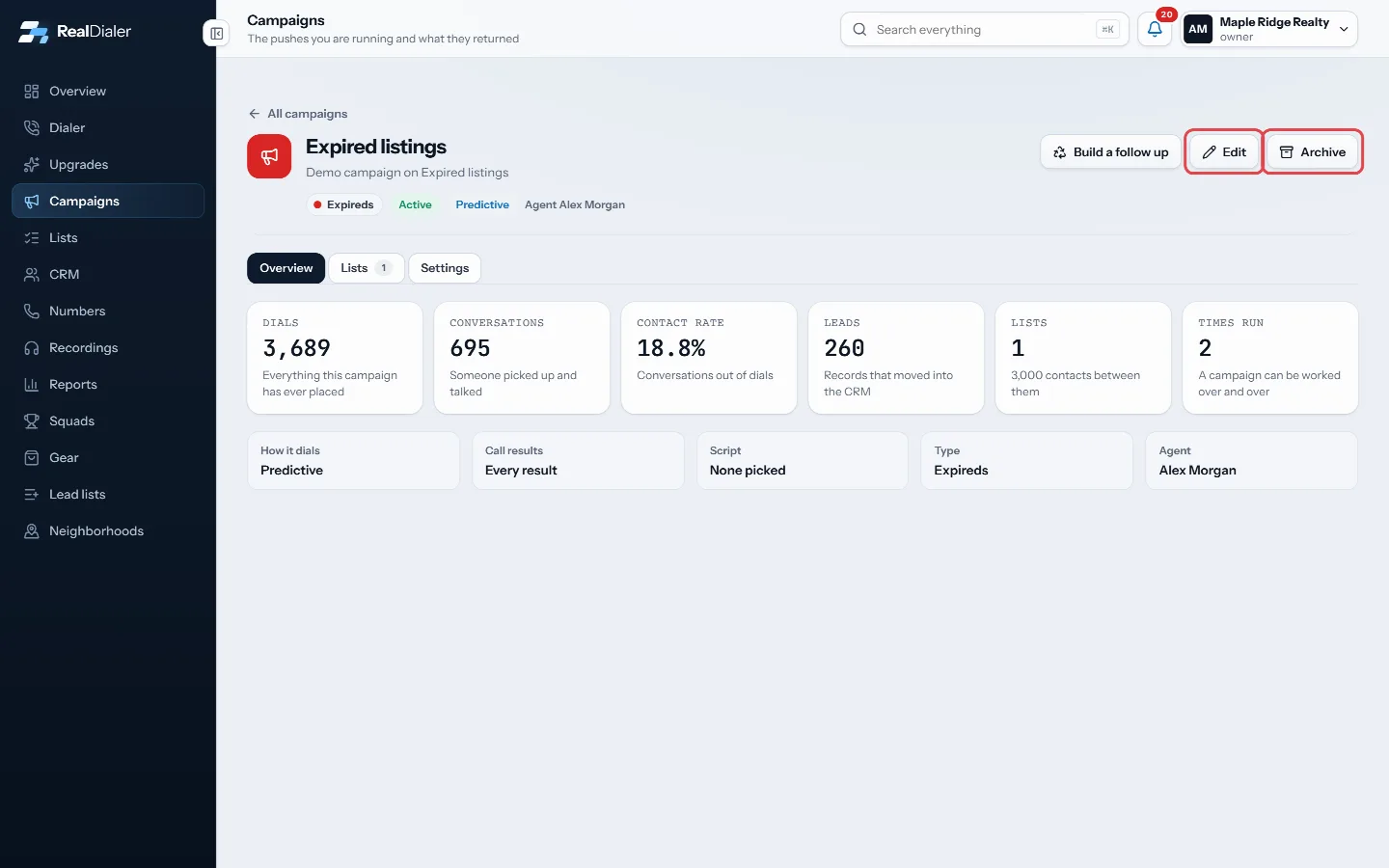Click the Conversations 695 stat card

tap(522, 358)
